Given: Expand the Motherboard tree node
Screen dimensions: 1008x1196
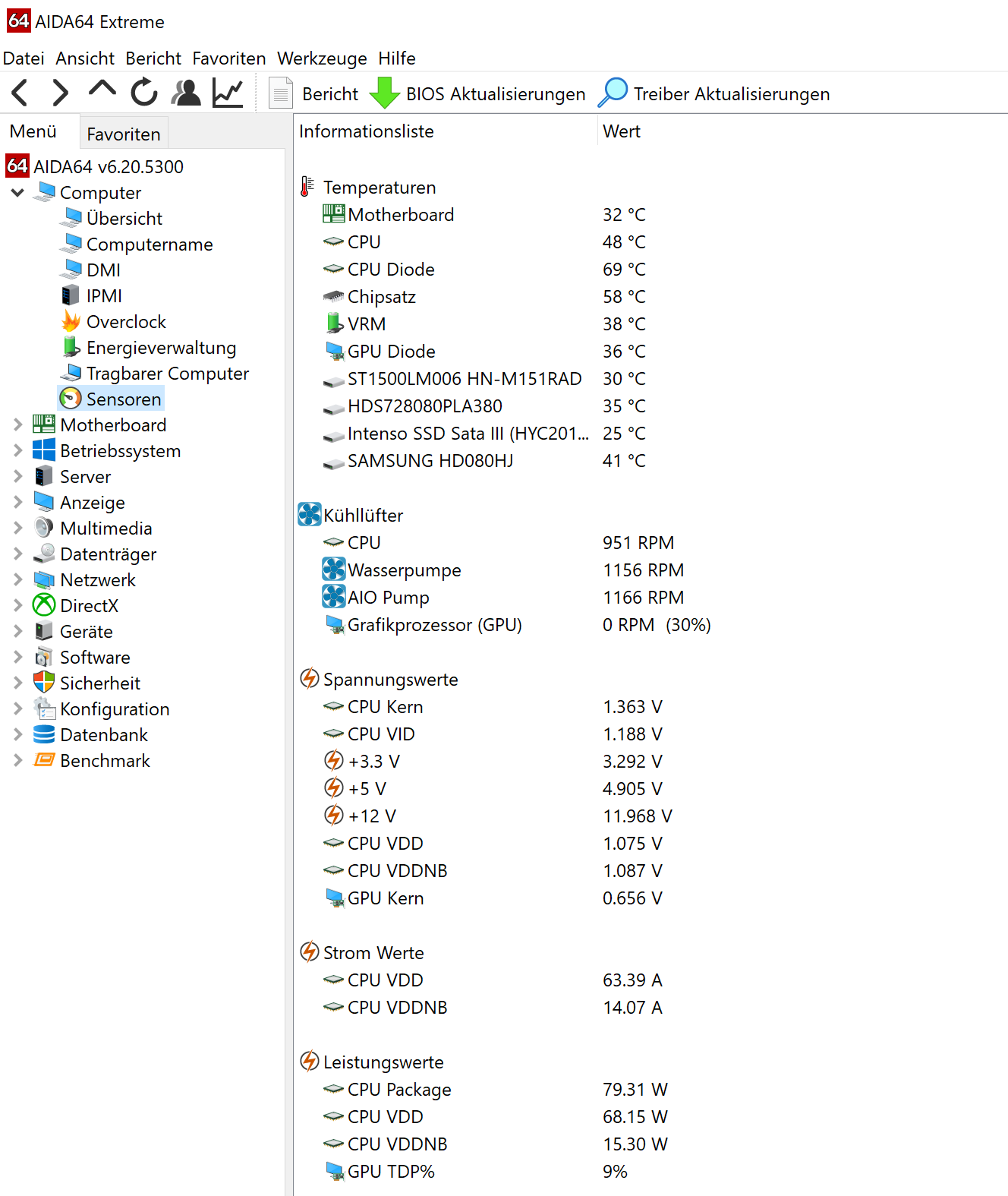Looking at the screenshot, I should pyautogui.click(x=17, y=425).
